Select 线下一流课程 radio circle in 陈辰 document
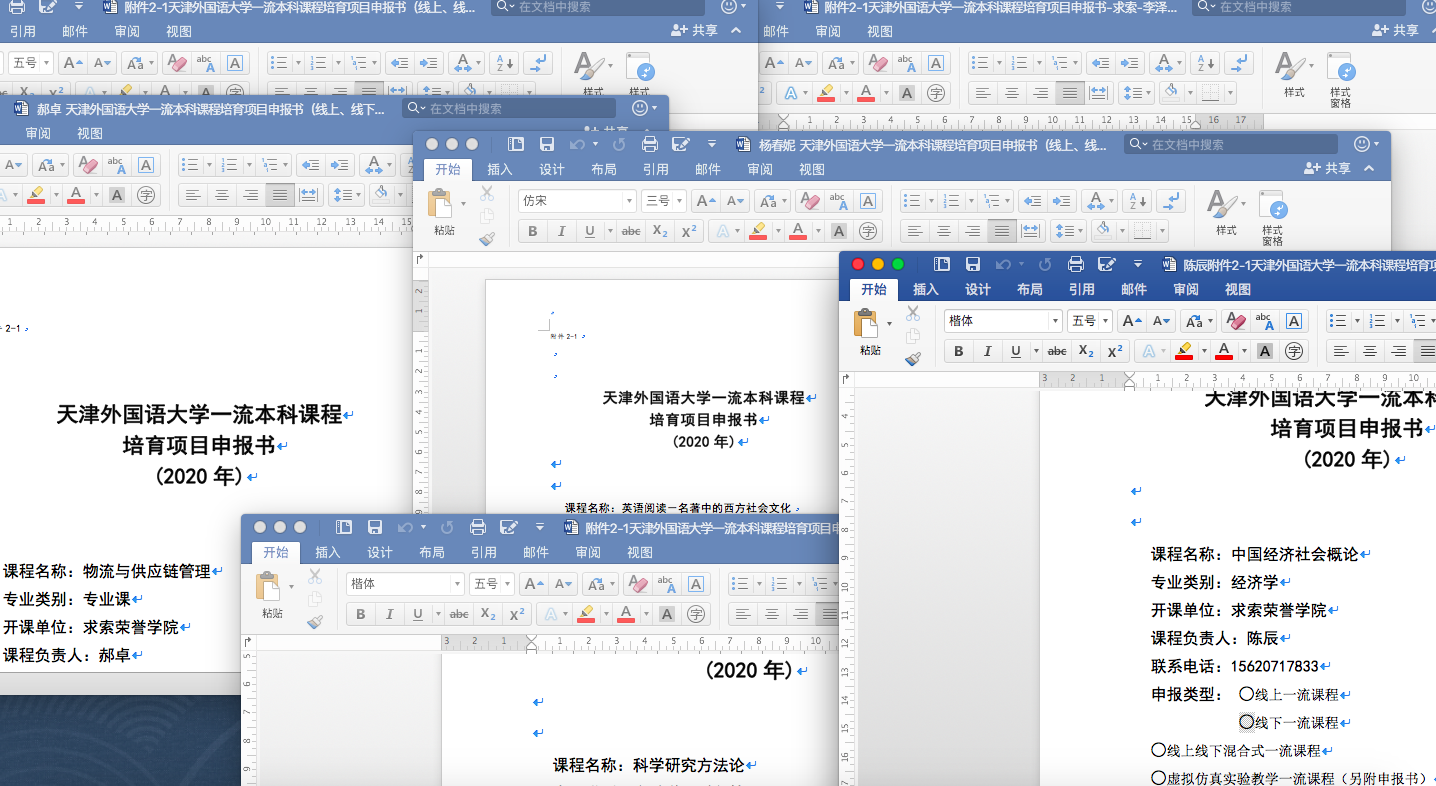This screenshot has width=1436, height=786. [1246, 721]
